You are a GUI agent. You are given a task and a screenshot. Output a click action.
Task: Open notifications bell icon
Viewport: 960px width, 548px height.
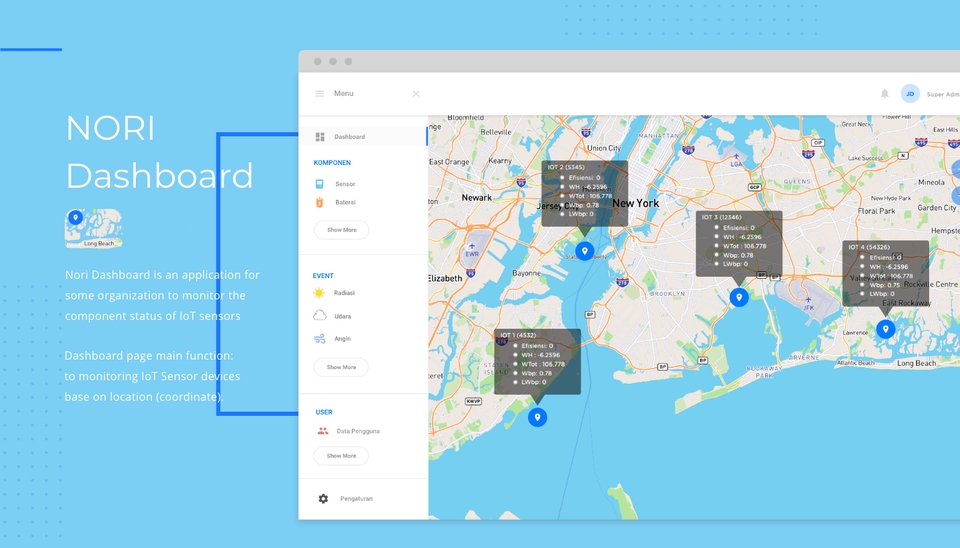[x=885, y=94]
